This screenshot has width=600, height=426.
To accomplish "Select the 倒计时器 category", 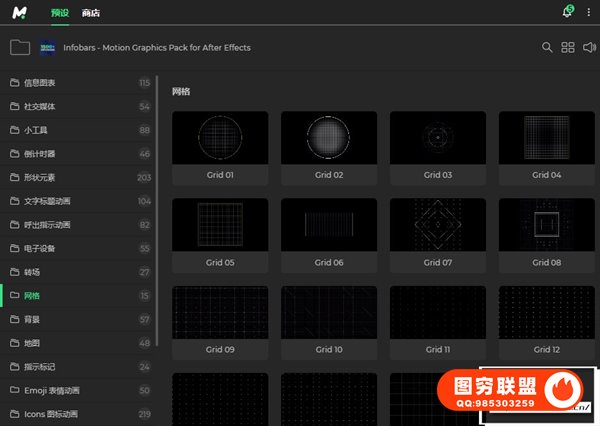I will 41,154.
